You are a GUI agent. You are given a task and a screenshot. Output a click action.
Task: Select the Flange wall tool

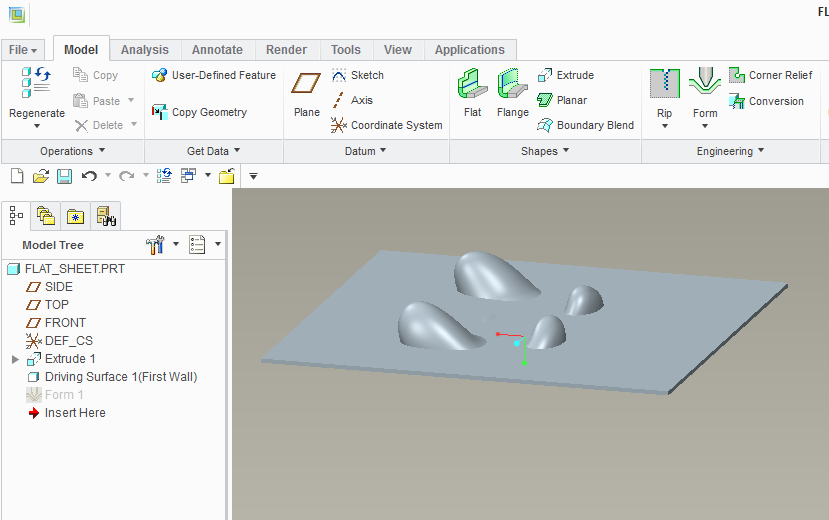coord(512,93)
